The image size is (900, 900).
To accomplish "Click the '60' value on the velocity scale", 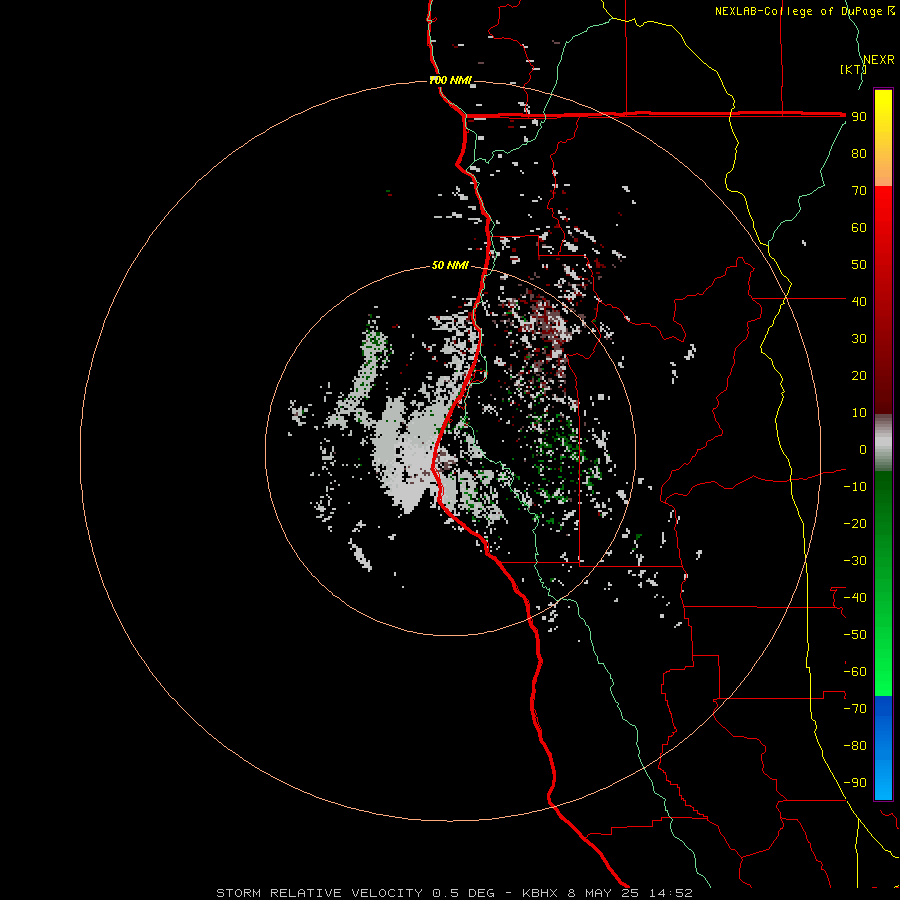I will pos(859,228).
